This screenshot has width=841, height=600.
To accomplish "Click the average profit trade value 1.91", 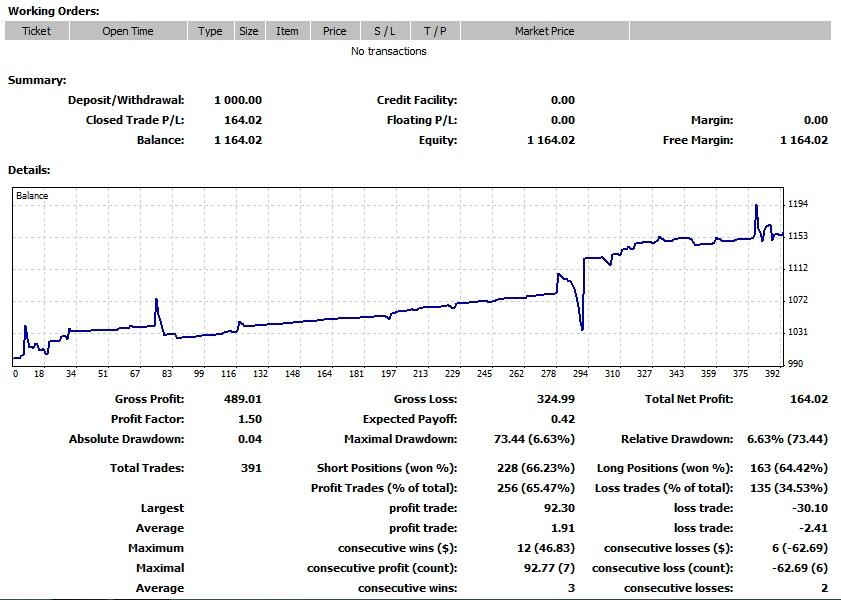I will [x=563, y=528].
